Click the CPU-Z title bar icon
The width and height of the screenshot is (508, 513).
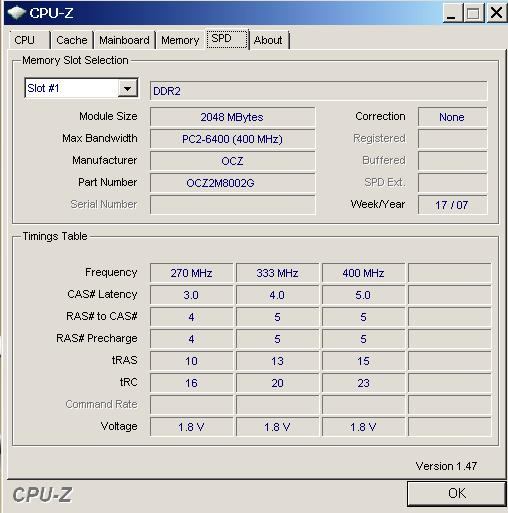(16, 13)
